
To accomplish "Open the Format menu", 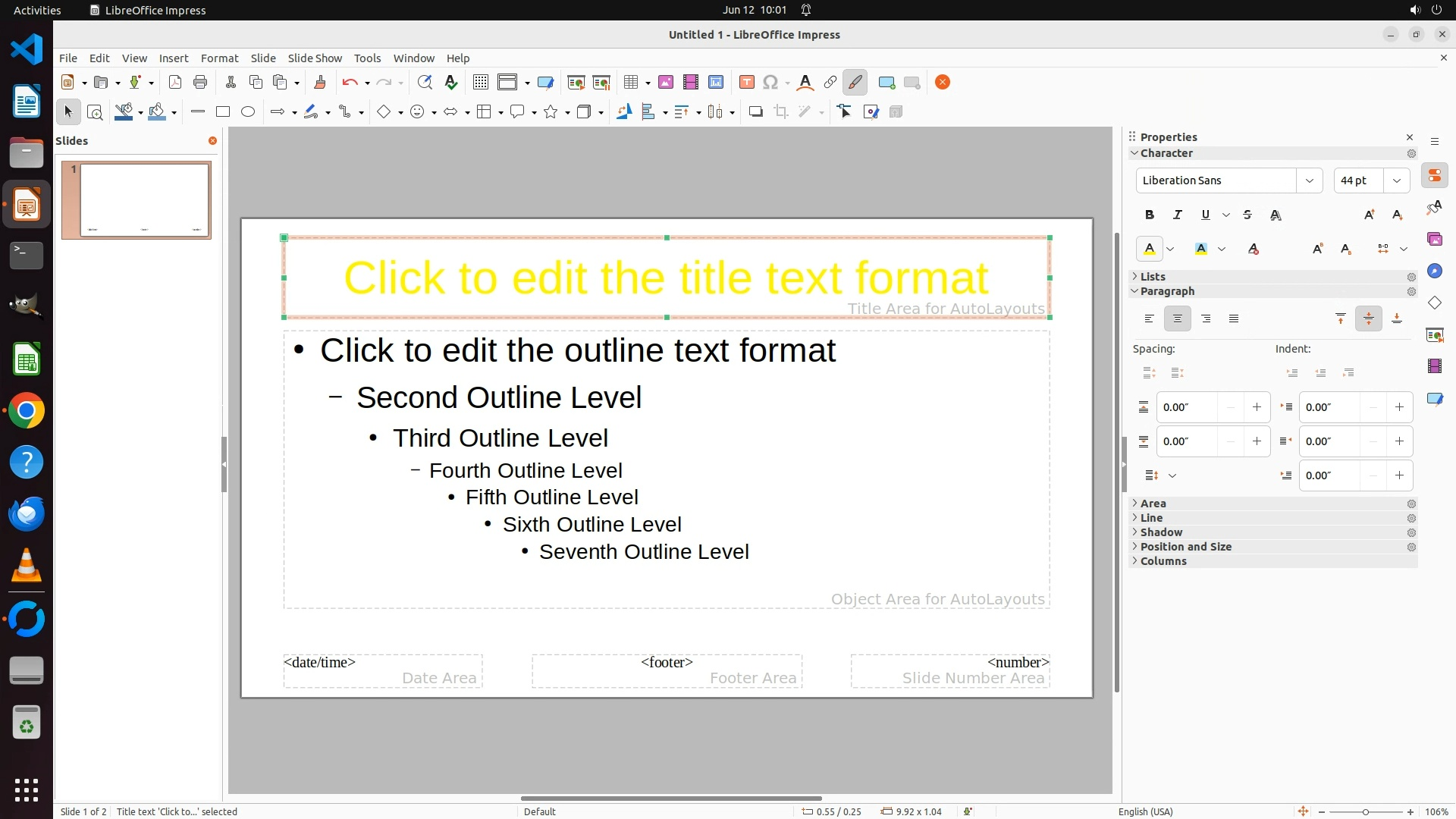I will pyautogui.click(x=219, y=58).
